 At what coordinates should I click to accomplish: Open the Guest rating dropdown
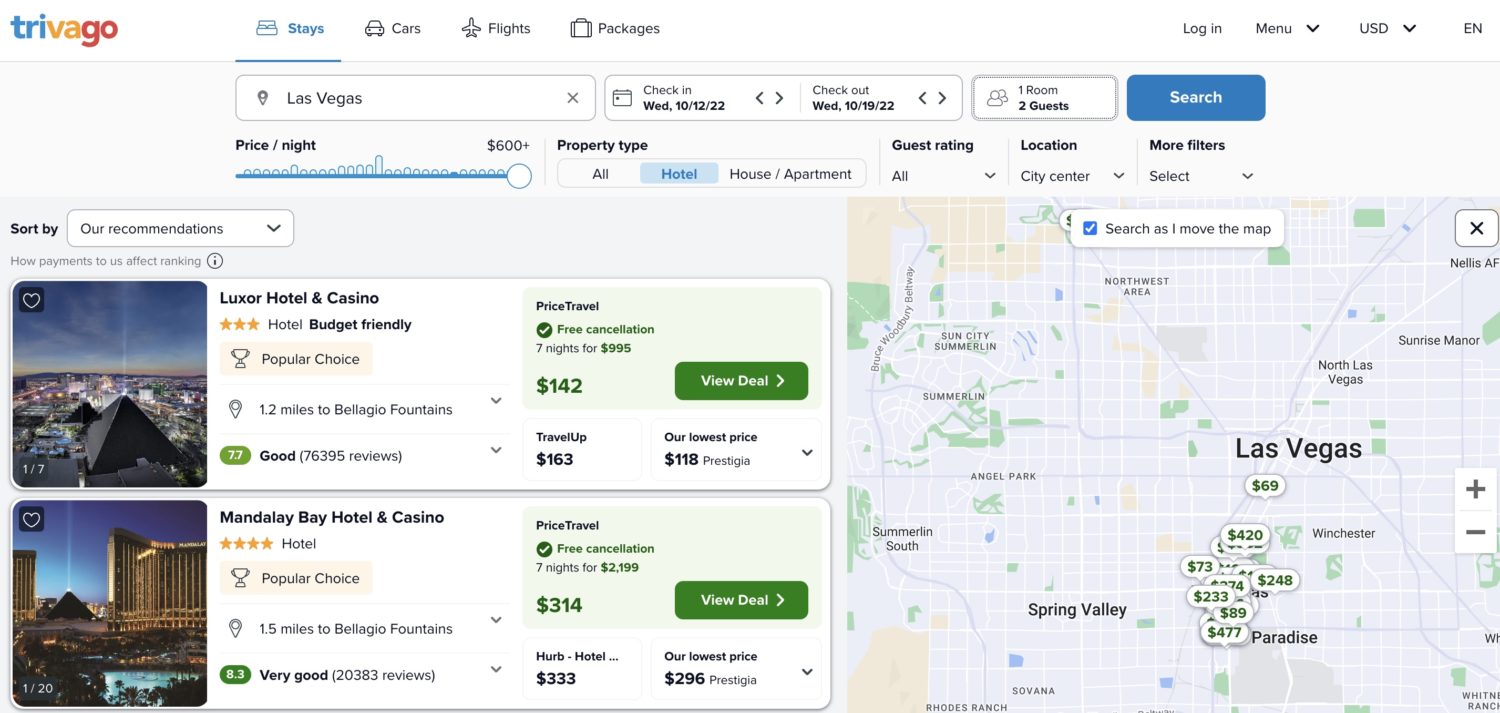coord(940,175)
